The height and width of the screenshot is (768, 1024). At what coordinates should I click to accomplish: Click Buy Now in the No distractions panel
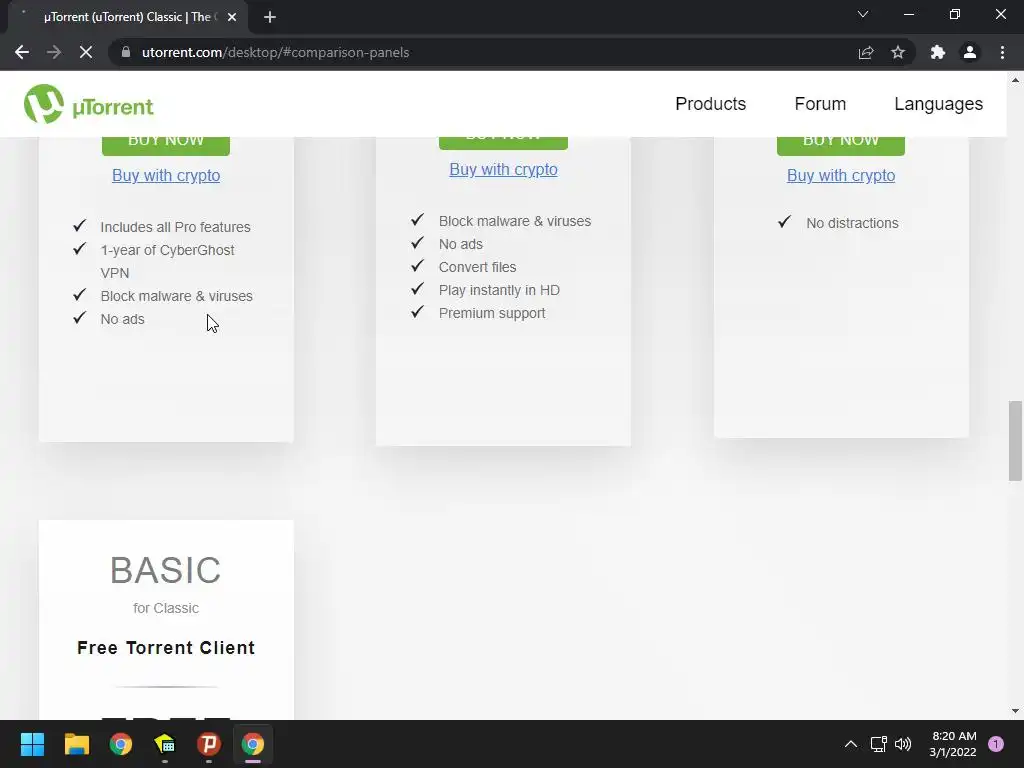point(840,146)
